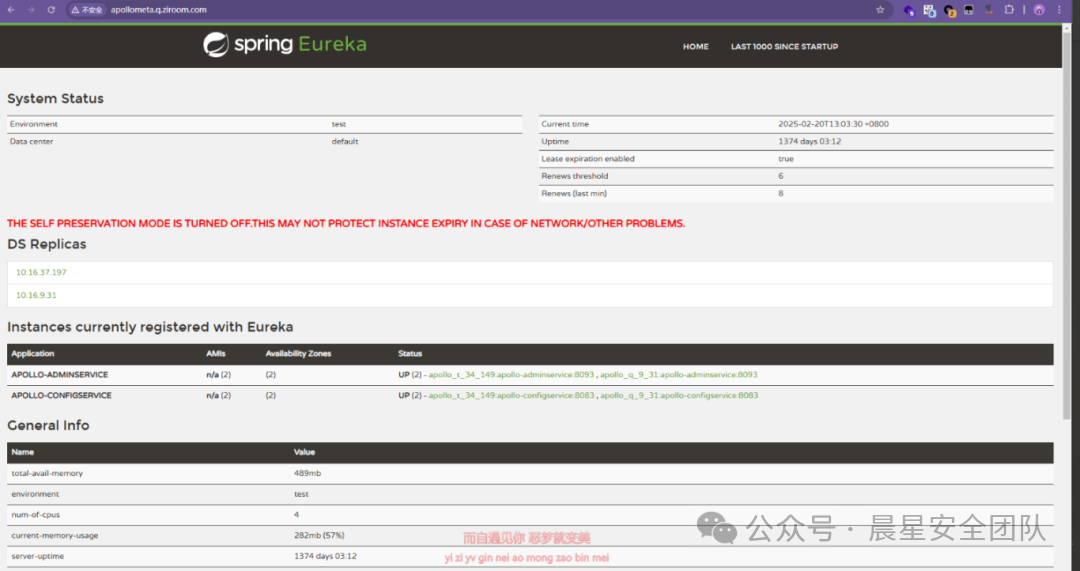Screen dimensions: 1080x571
Task: Open apollo_q_9_31 apollo-configservice:8083 instance link
Action: pos(679,396)
